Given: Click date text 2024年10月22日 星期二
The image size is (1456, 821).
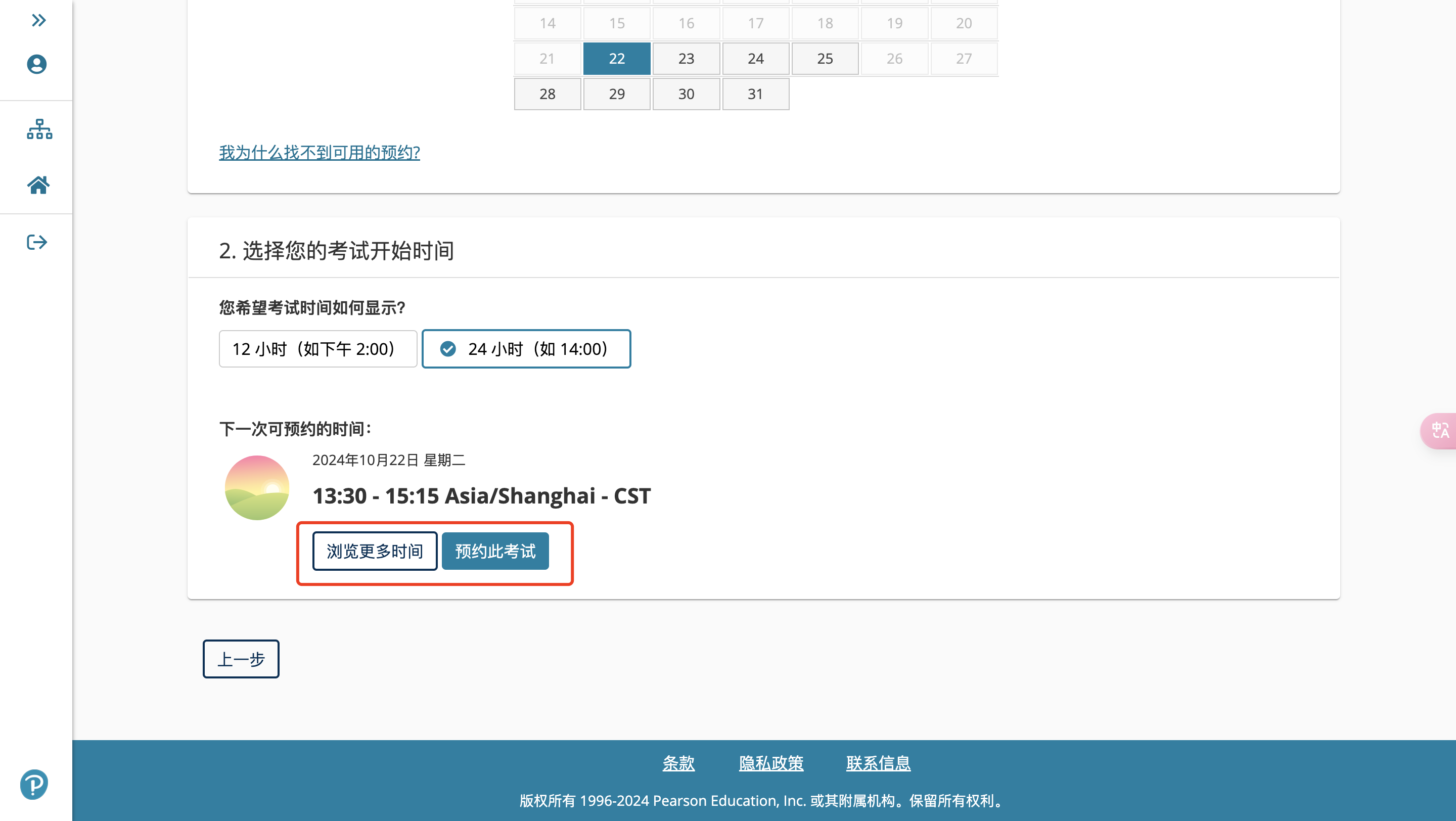Looking at the screenshot, I should (x=389, y=460).
